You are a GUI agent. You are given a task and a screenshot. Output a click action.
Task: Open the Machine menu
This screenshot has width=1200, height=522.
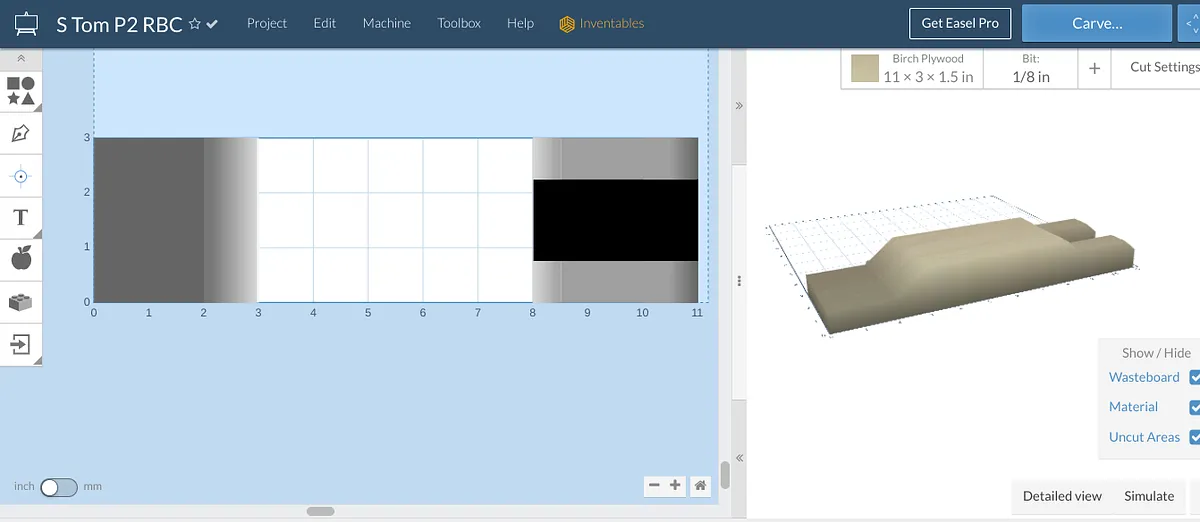click(x=386, y=23)
